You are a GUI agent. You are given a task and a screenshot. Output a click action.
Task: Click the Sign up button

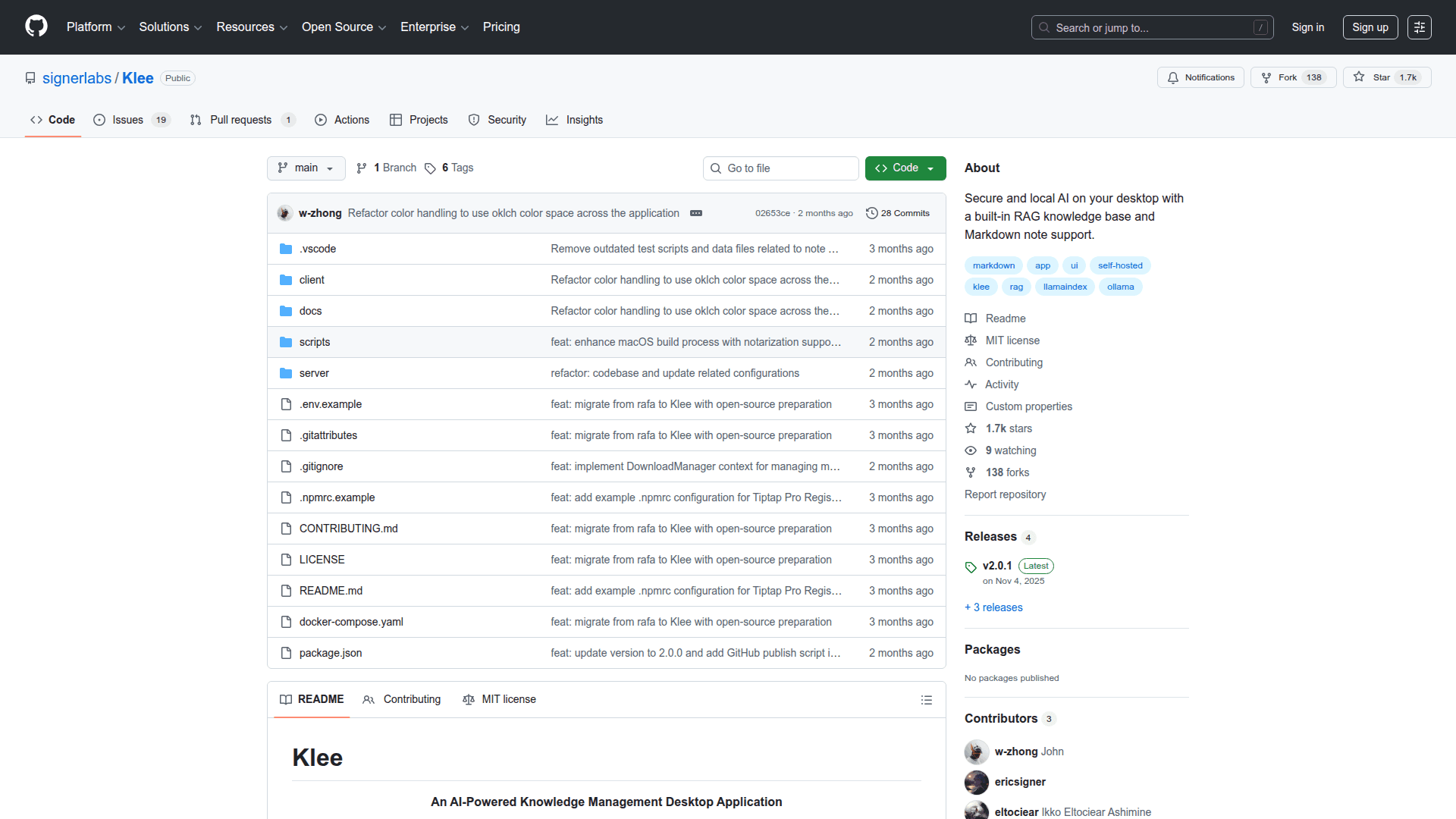click(1370, 27)
